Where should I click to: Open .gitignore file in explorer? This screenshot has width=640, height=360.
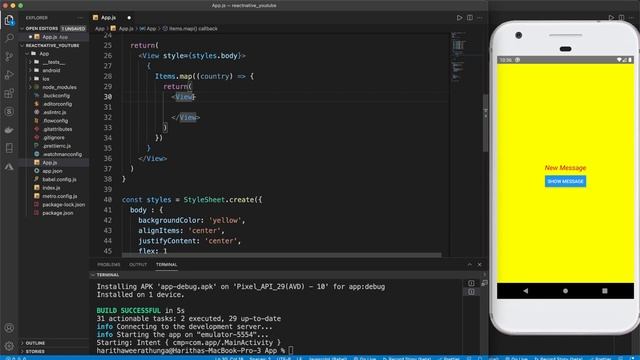coord(53,138)
